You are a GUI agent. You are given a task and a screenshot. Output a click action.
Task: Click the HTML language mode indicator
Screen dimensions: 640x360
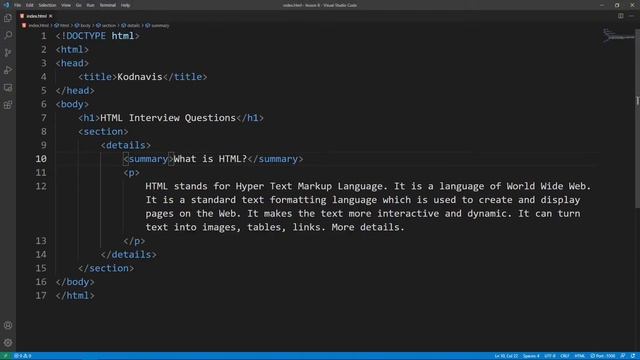(x=580, y=356)
